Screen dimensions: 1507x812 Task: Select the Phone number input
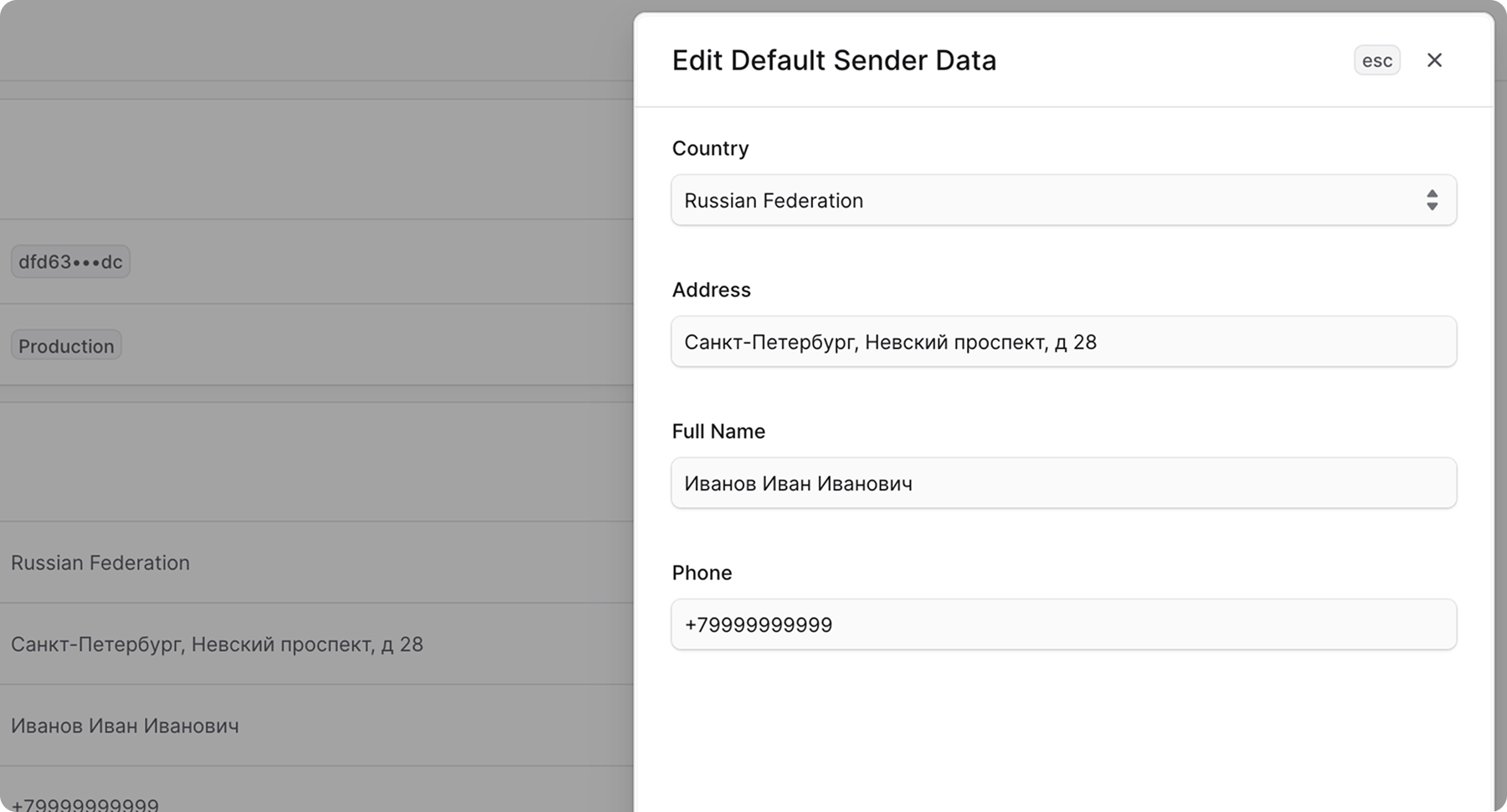1063,624
